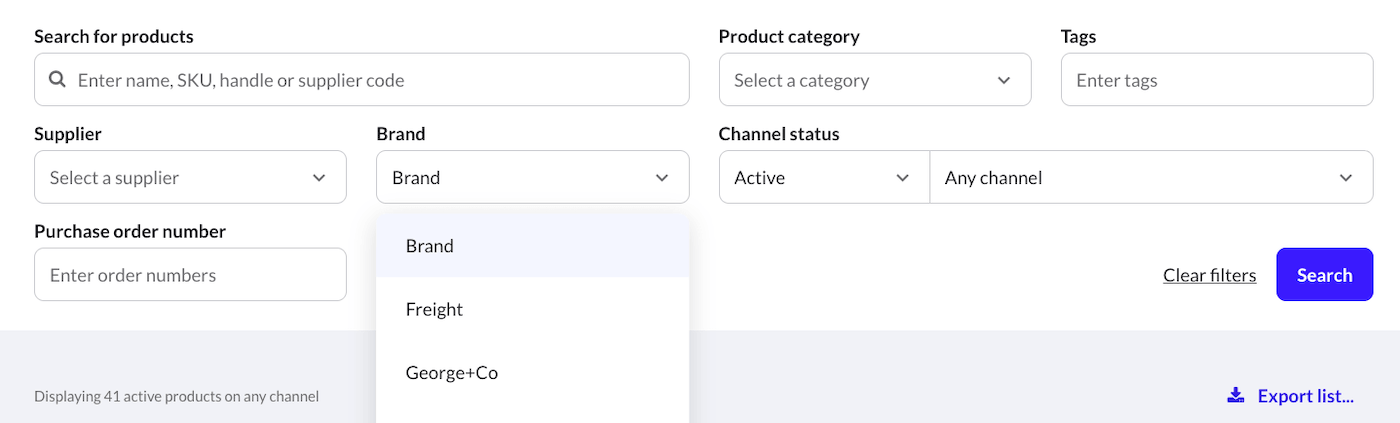The width and height of the screenshot is (1400, 423).
Task: Click the Active status chevron arrow
Action: [x=902, y=178]
